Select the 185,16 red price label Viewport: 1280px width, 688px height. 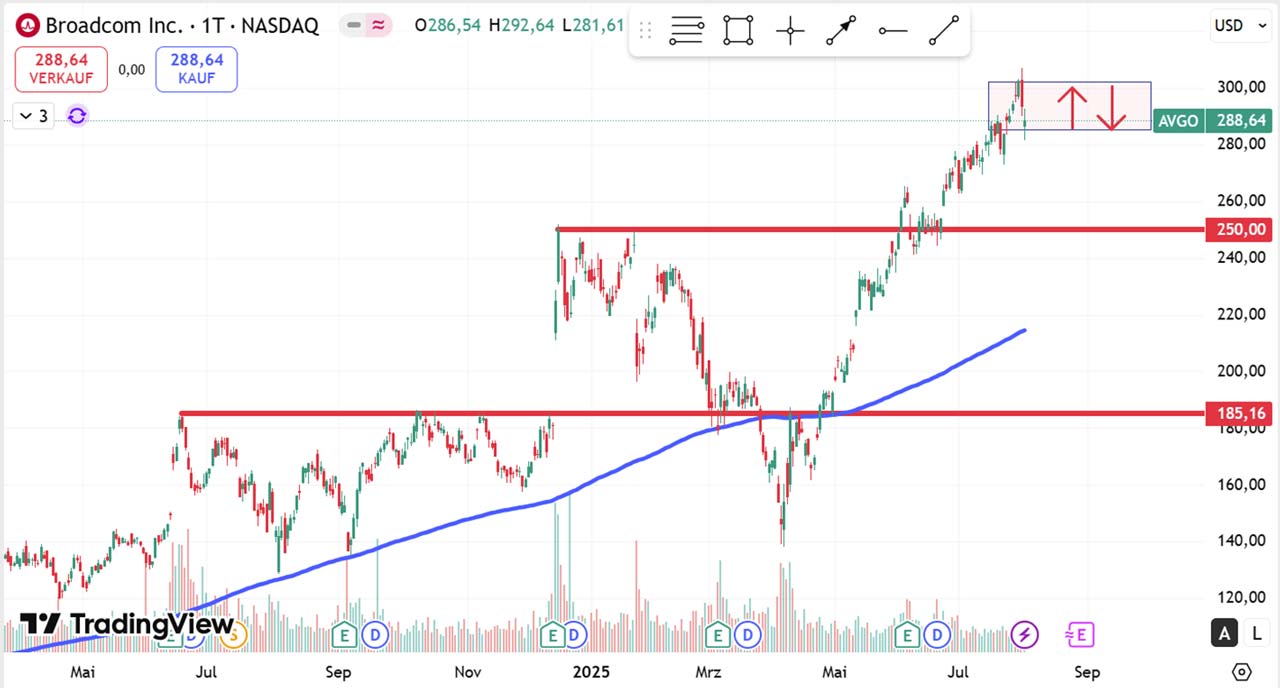coord(1238,413)
